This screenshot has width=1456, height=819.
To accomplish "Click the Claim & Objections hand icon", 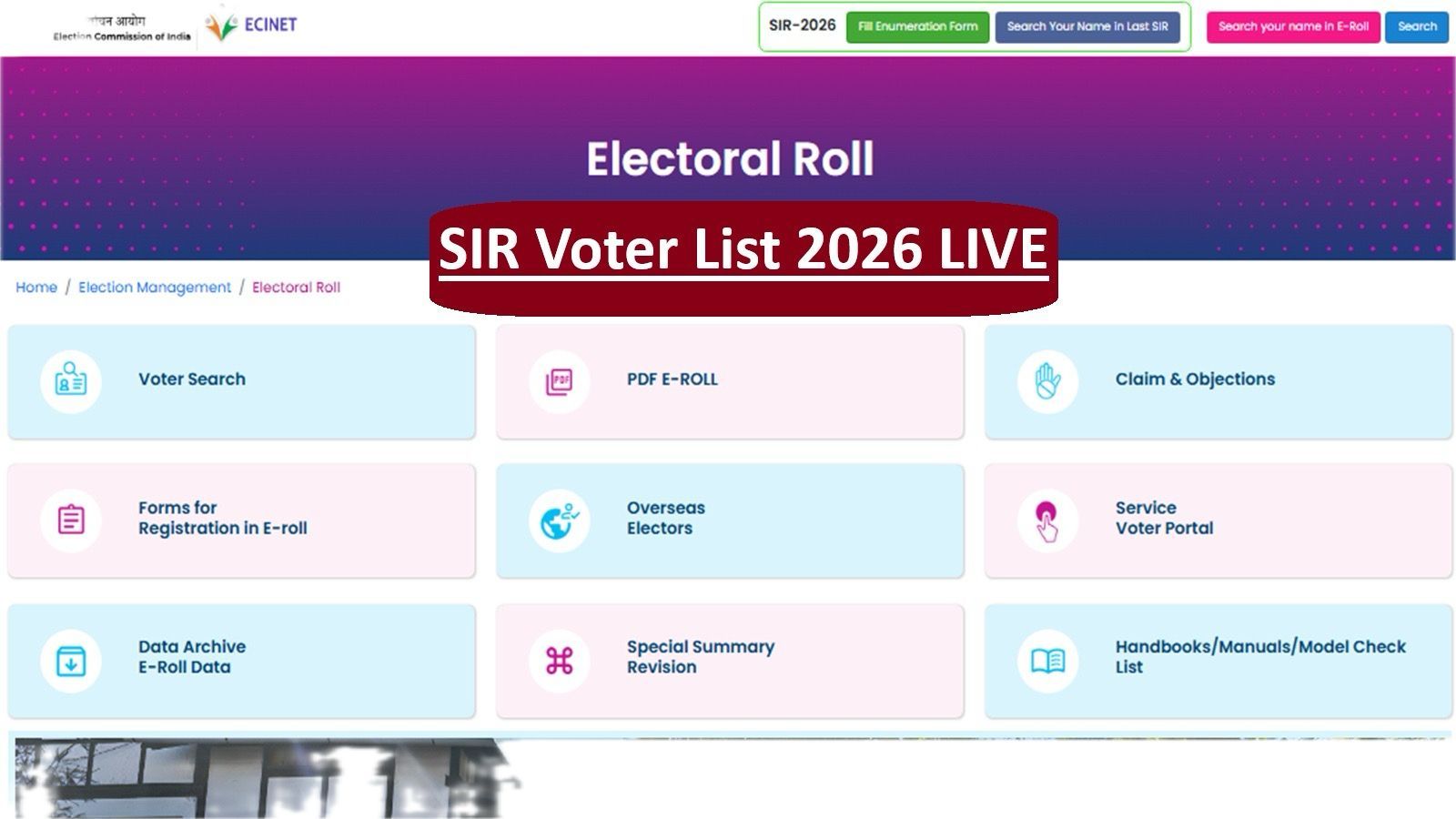I will (1048, 379).
